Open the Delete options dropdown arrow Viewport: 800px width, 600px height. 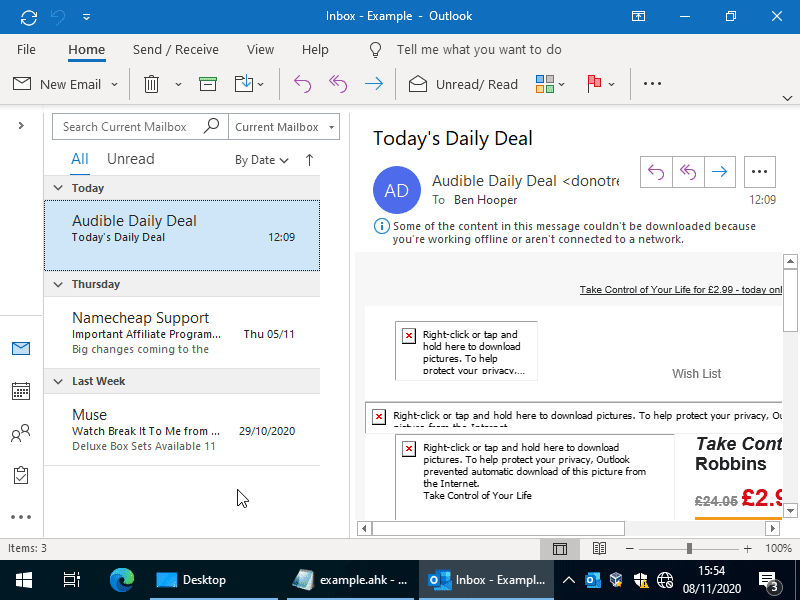(x=178, y=84)
